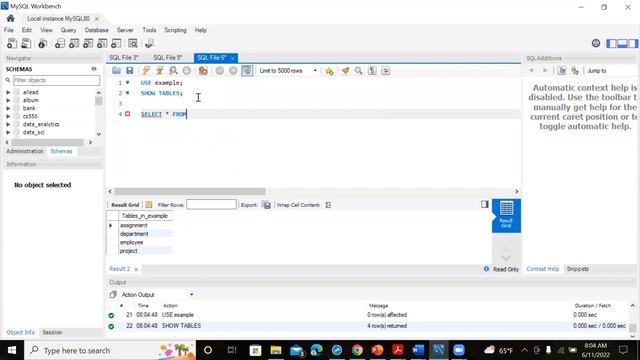Viewport: 640px width, 360px height.
Task: Expand the data_sci schema
Action: point(8,132)
